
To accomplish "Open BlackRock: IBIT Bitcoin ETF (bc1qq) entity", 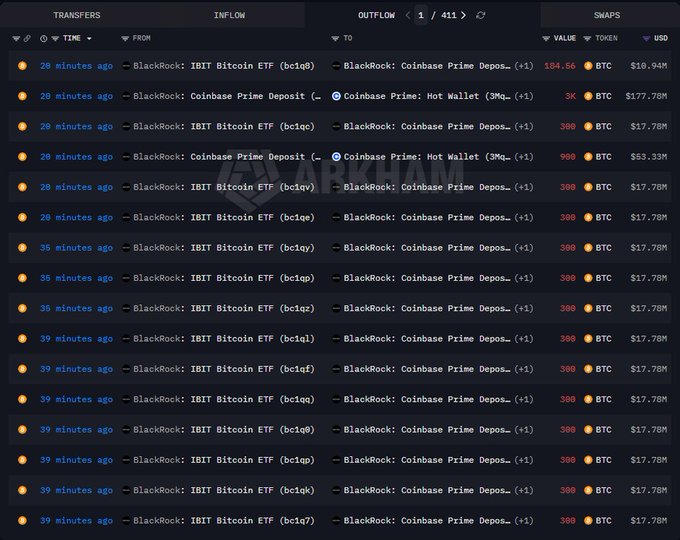I will click(x=224, y=399).
